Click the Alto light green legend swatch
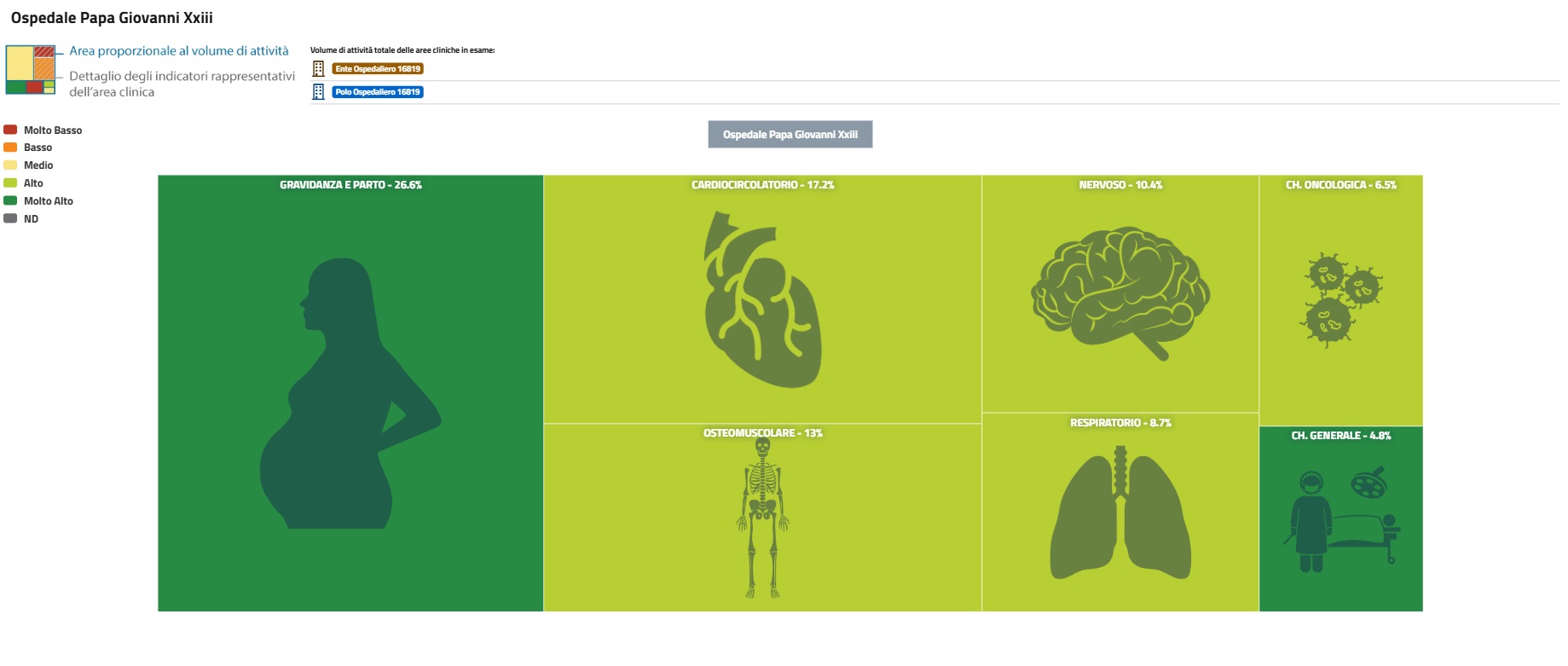 (10, 183)
